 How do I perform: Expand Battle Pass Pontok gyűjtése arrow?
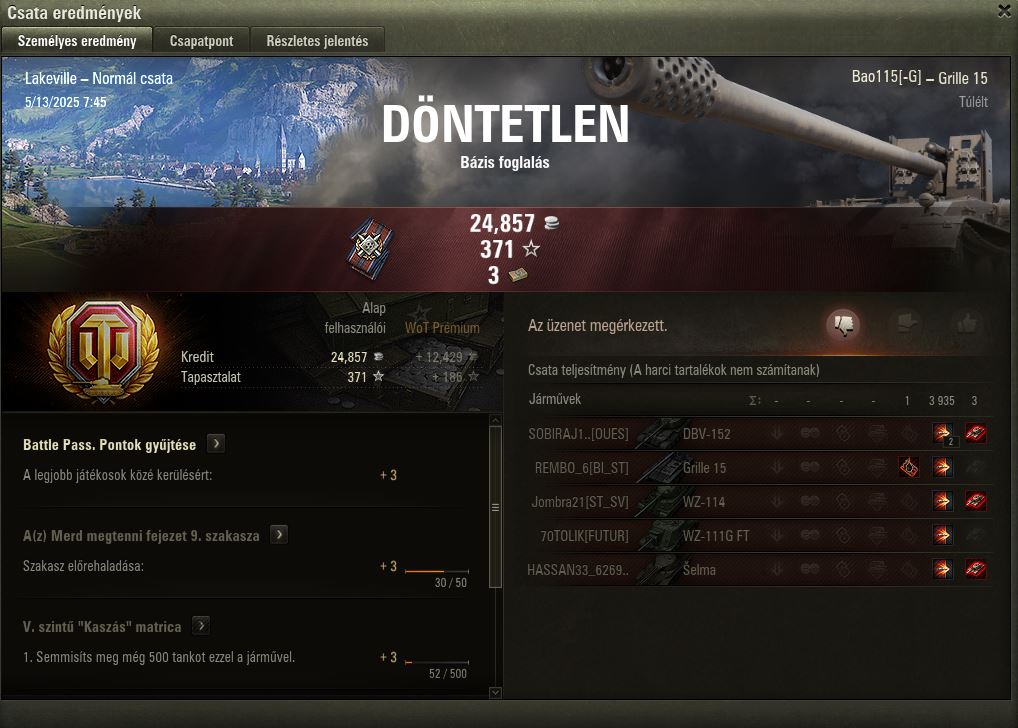tap(216, 444)
